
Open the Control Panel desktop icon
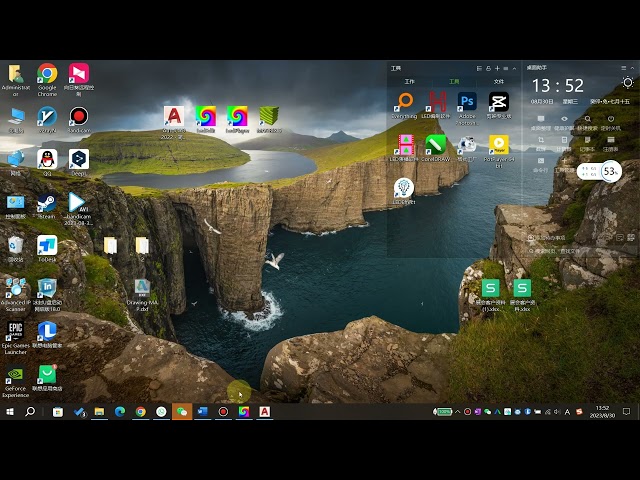(16, 202)
